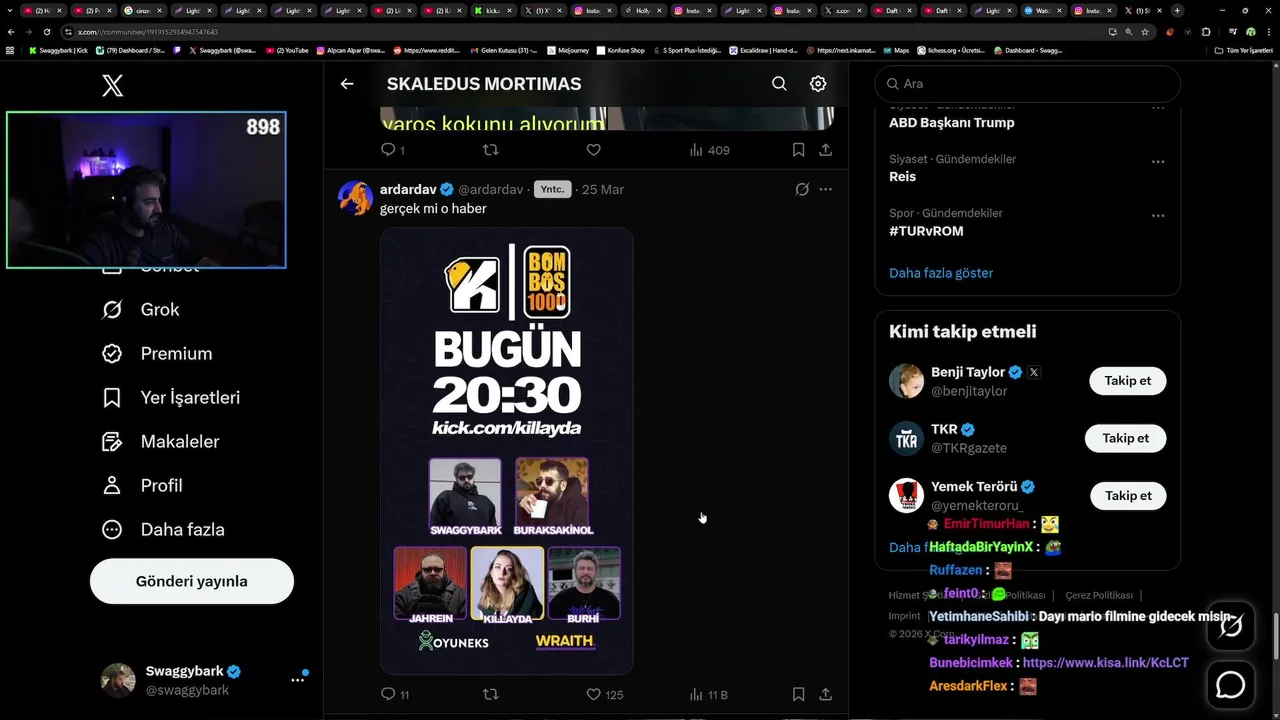Image resolution: width=1280 pixels, height=720 pixels.
Task: Click the Gönderi yayınla button
Action: tap(192, 581)
